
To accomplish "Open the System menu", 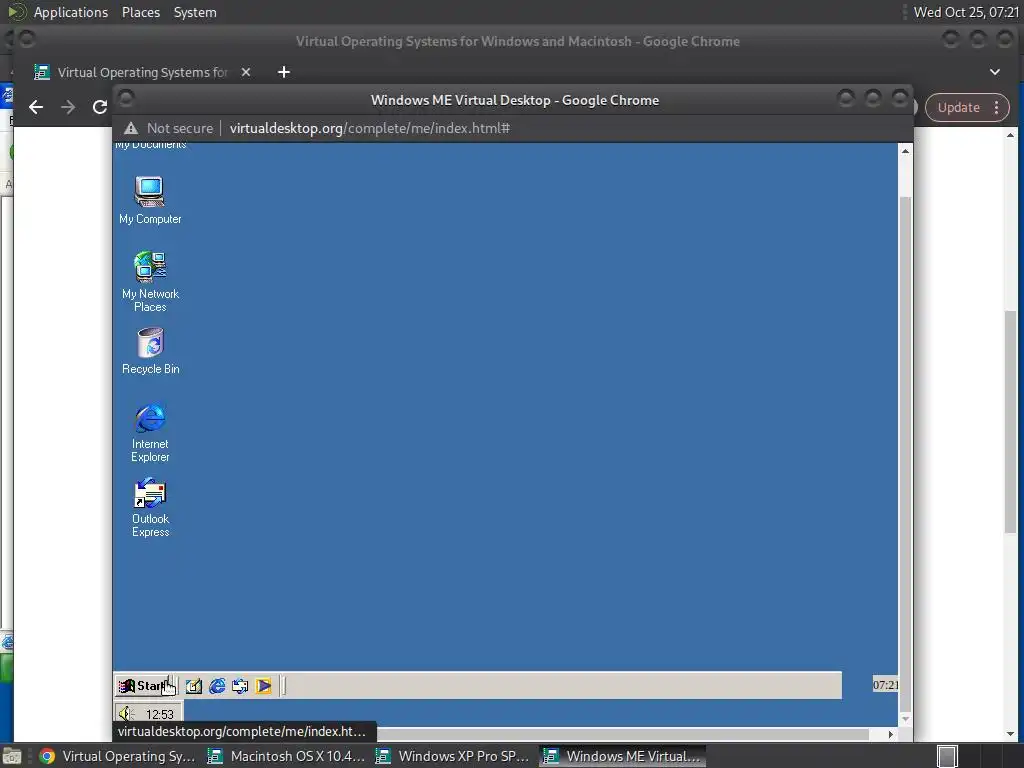I will 195,12.
